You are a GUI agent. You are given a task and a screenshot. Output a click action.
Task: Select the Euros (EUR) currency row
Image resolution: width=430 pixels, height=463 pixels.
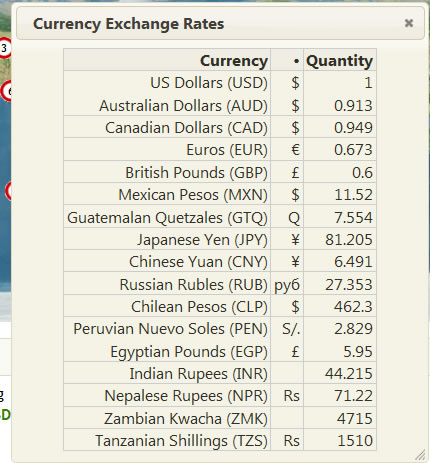pyautogui.click(x=220, y=150)
